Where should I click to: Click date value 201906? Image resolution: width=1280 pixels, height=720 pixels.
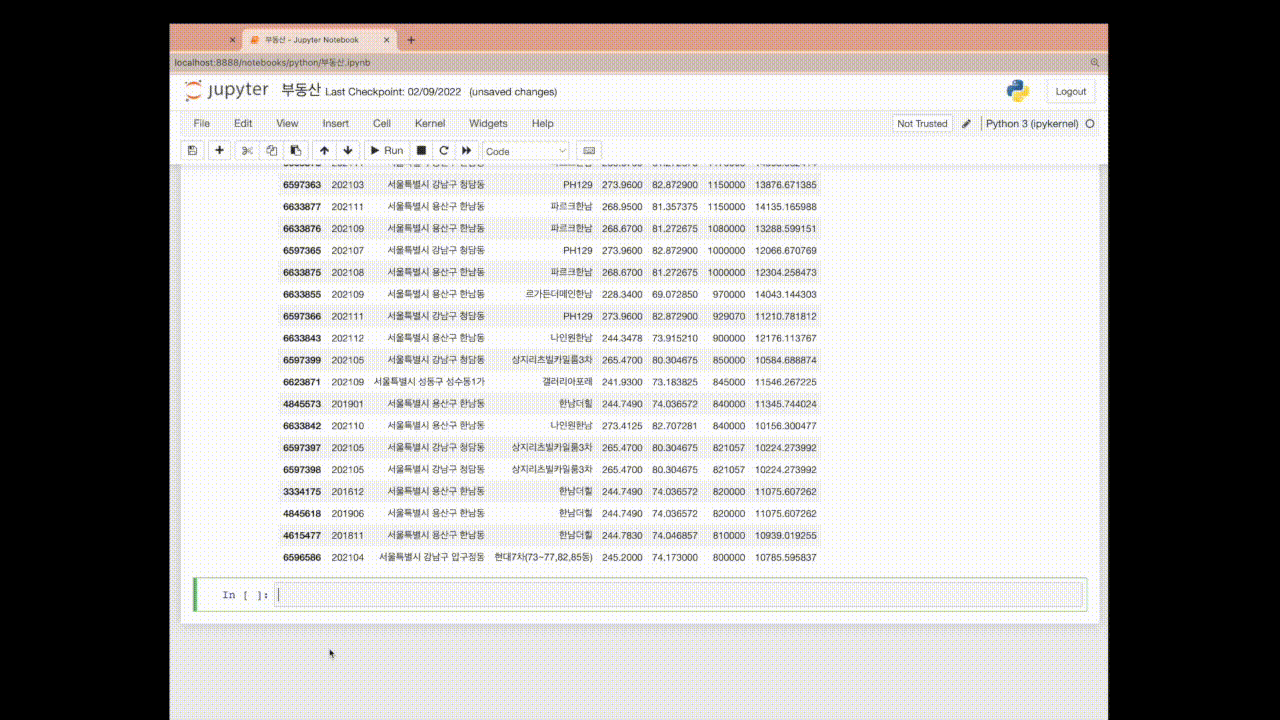348,513
